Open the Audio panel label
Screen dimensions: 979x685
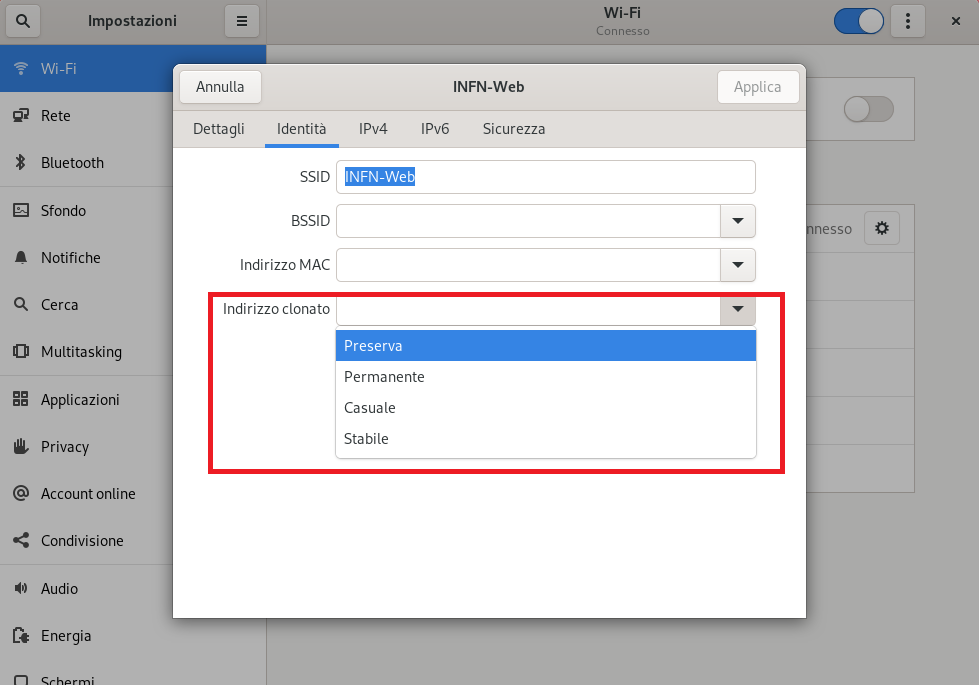click(59, 588)
